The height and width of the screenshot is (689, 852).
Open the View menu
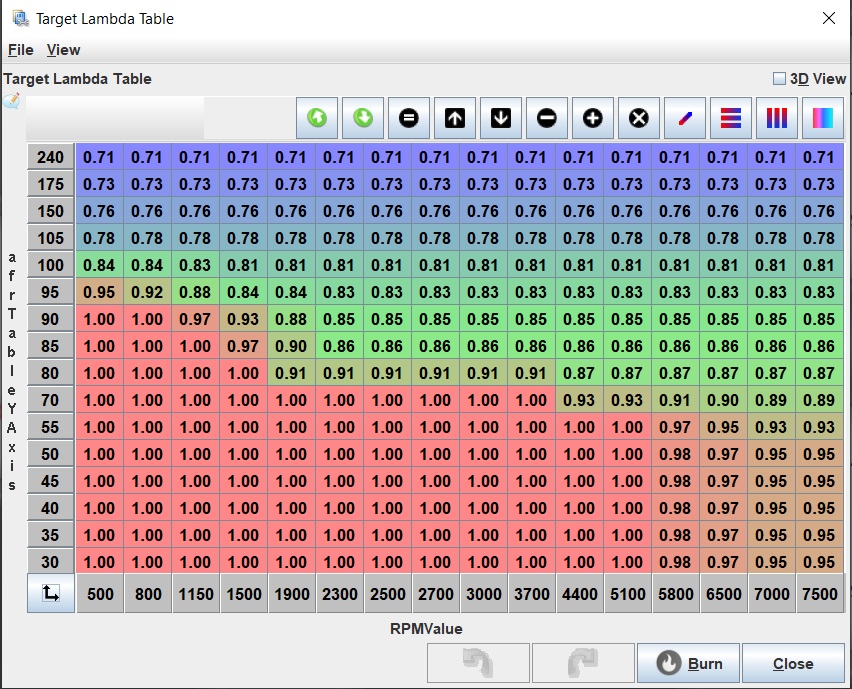point(63,50)
